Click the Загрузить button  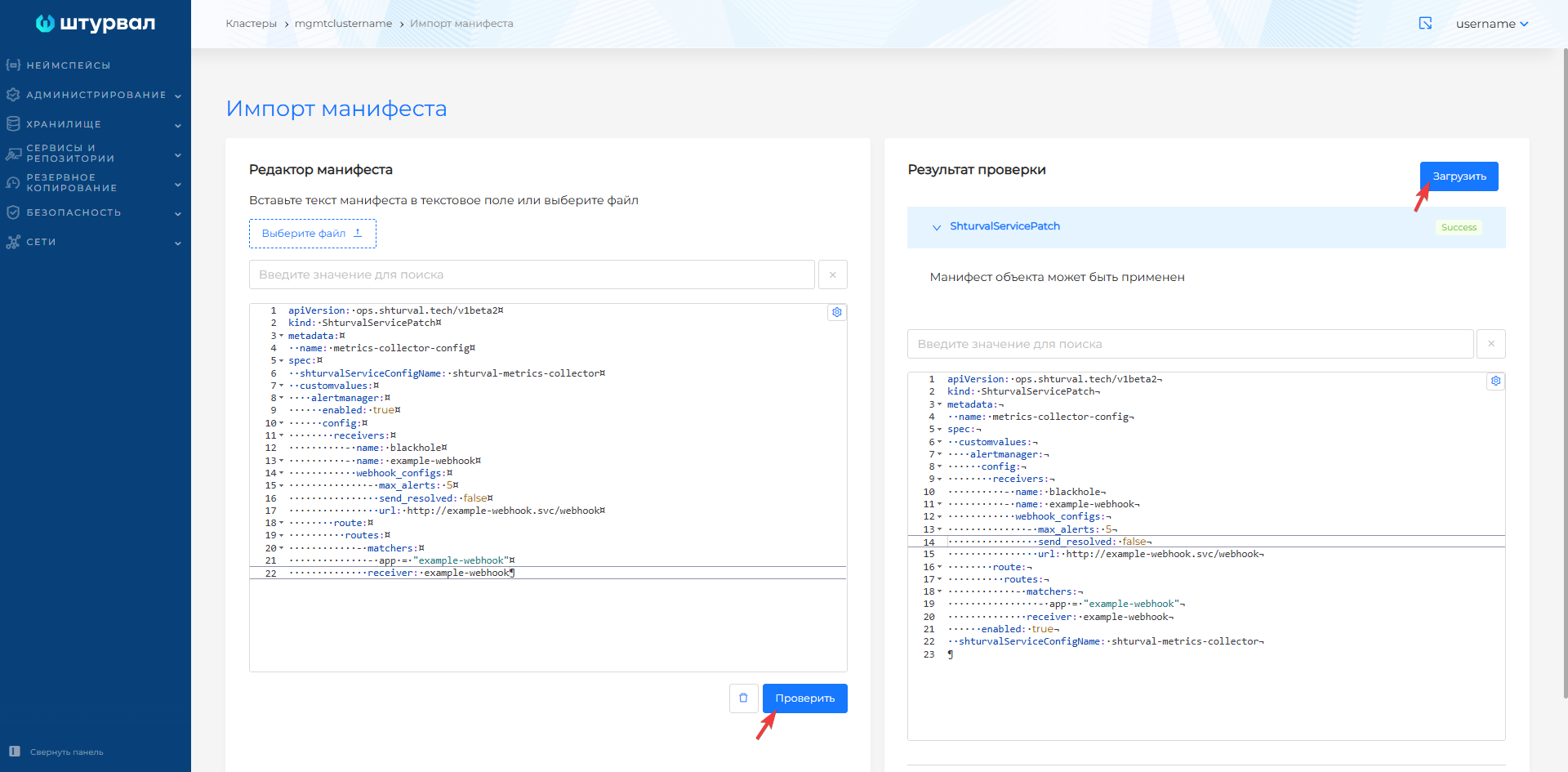(1459, 176)
